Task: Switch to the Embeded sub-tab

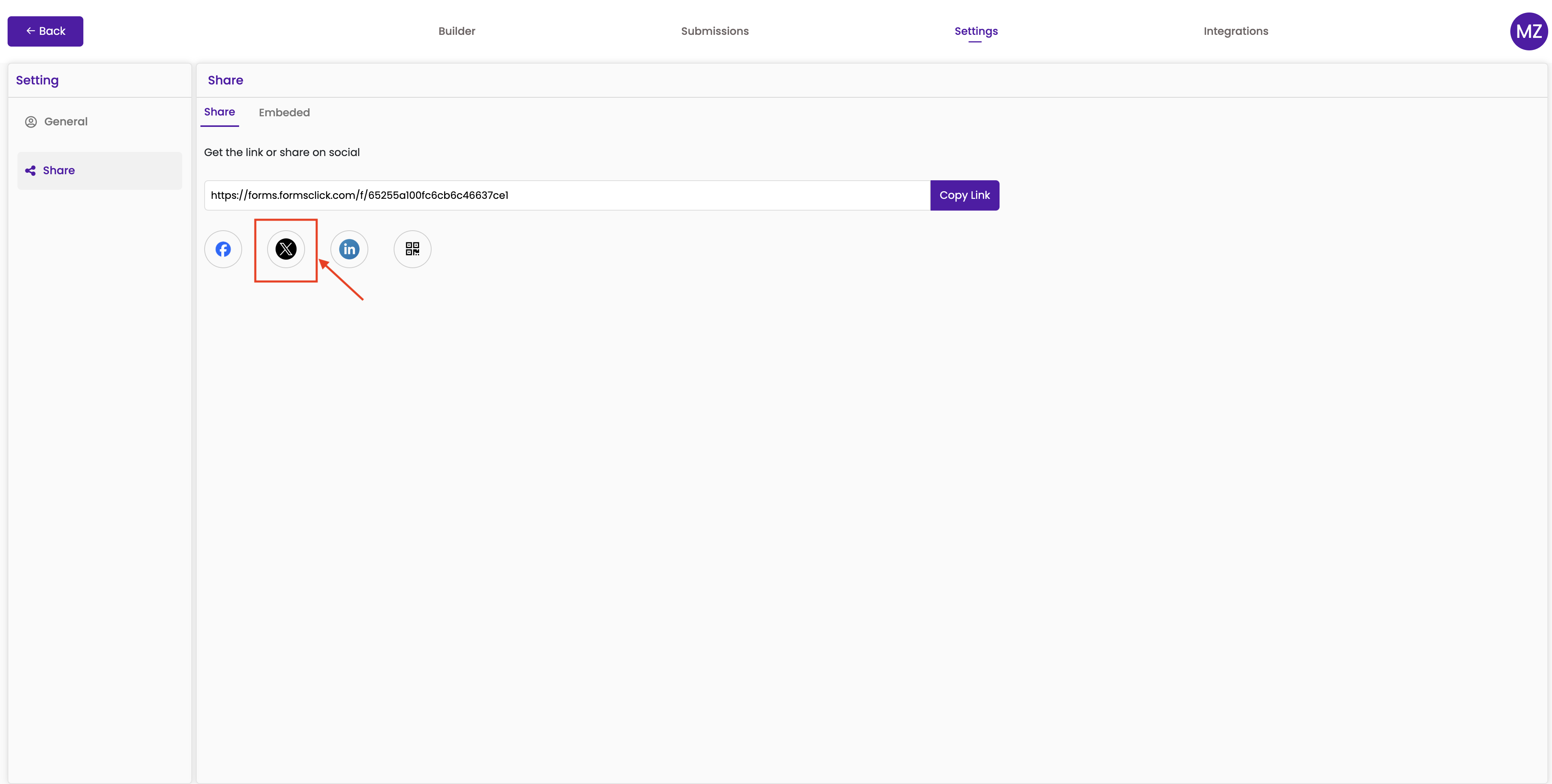Action: click(285, 112)
